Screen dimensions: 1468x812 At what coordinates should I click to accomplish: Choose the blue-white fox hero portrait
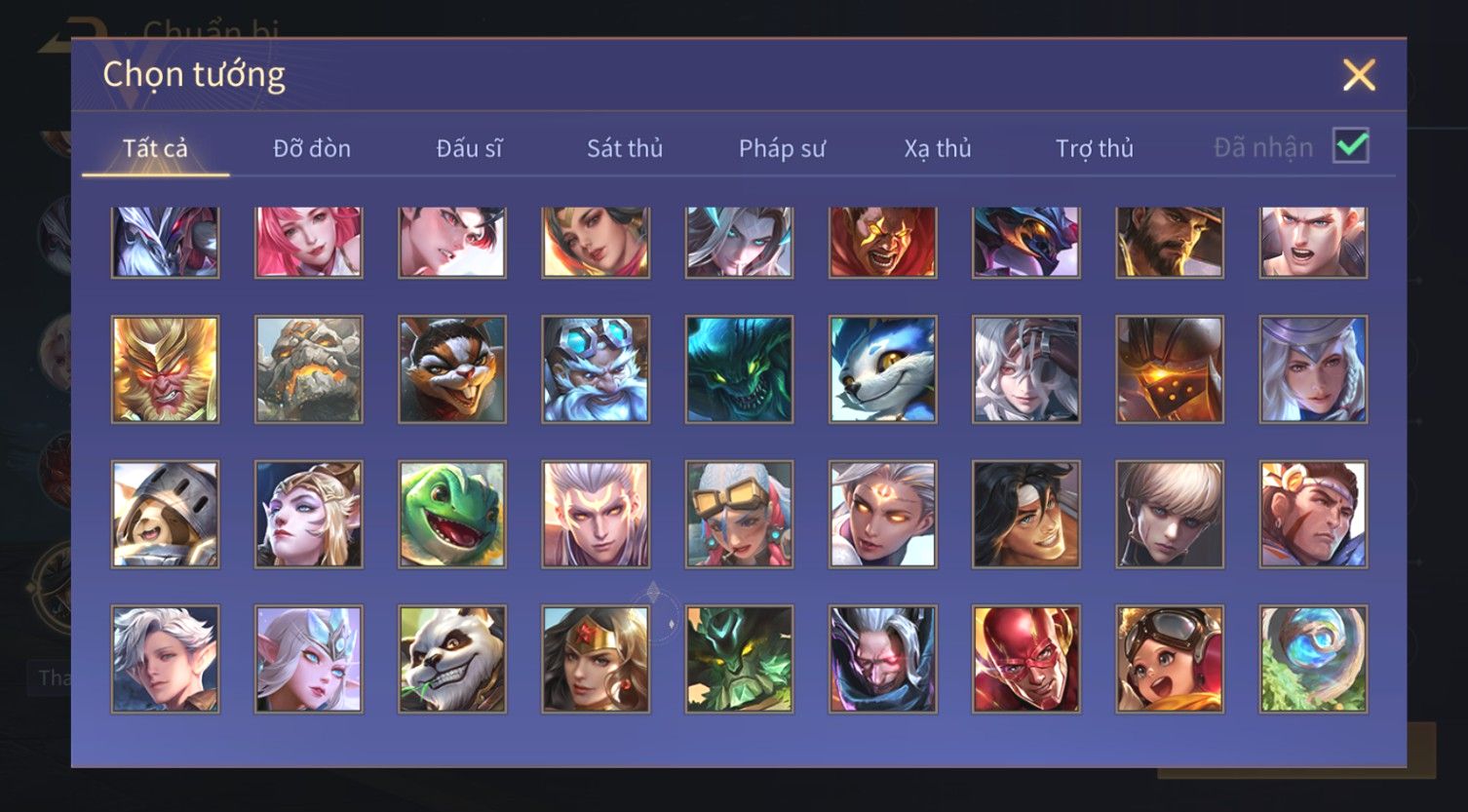pyautogui.click(x=882, y=369)
